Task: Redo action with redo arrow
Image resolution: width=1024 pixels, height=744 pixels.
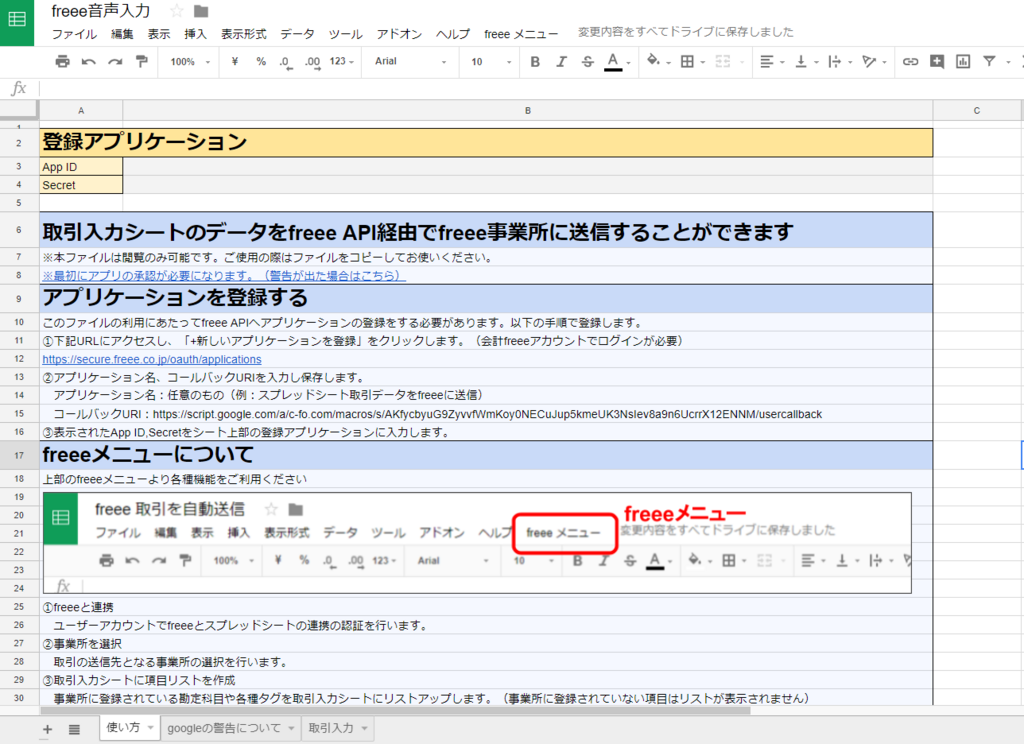Action: coord(116,61)
